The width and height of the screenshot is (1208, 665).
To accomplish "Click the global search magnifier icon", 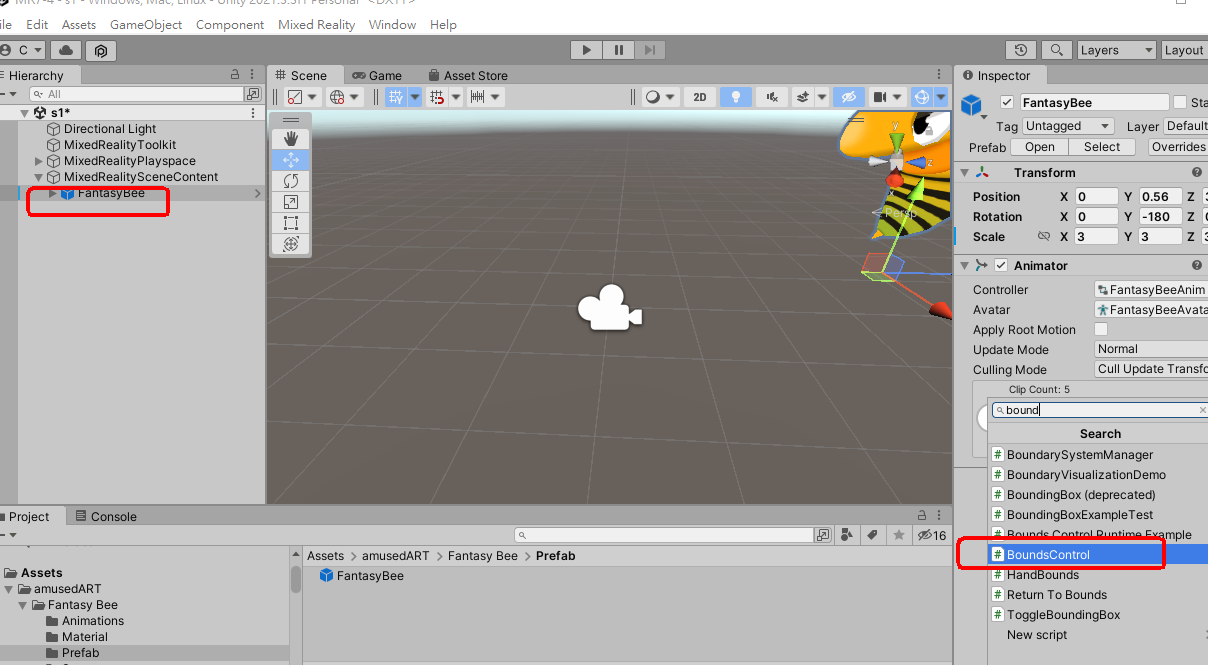I will tap(1055, 50).
